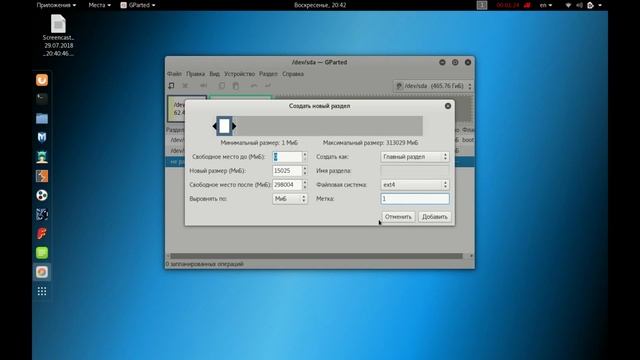Open the power/system menu in top bar
Image resolution: width=640 pixels, height=360 pixels.
click(x=594, y=5)
